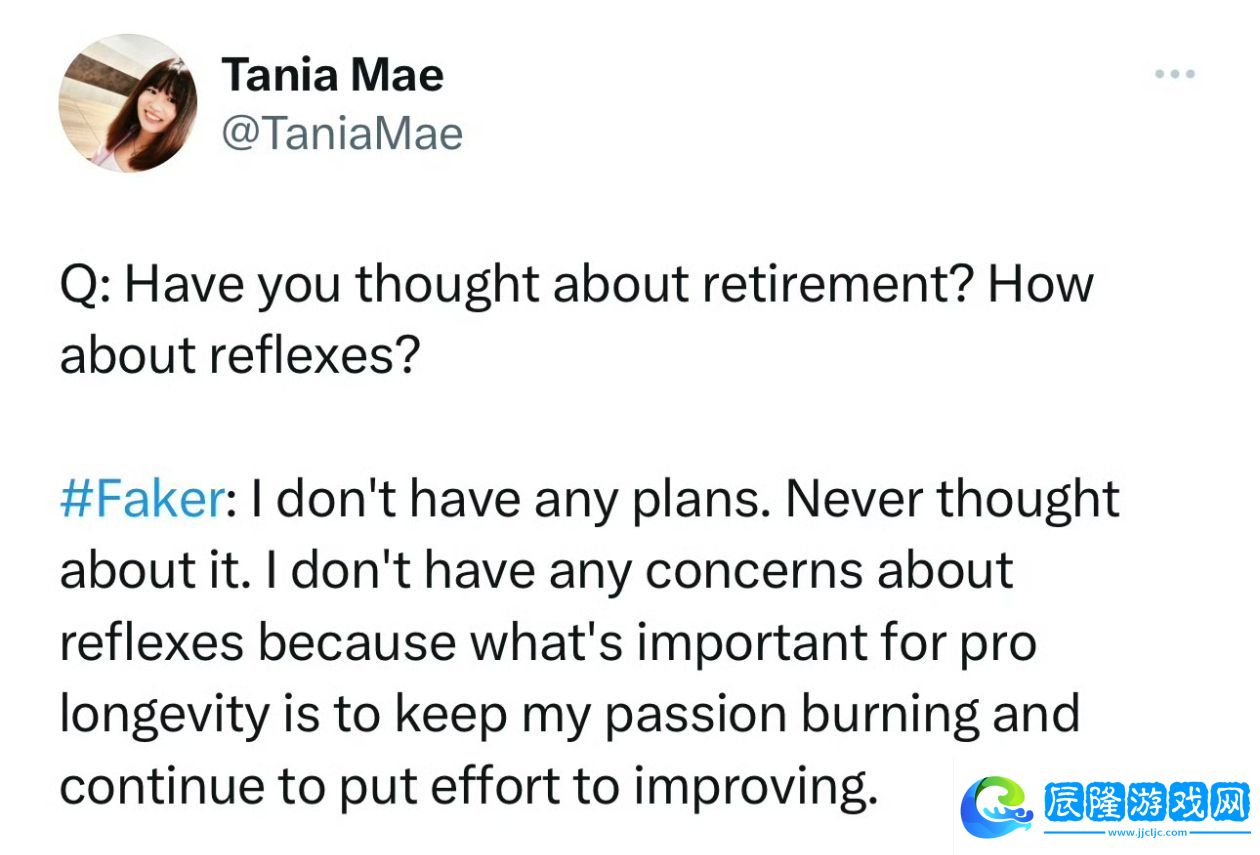Open the three-dot more options menu
The height and width of the screenshot is (855, 1260).
point(1174,74)
